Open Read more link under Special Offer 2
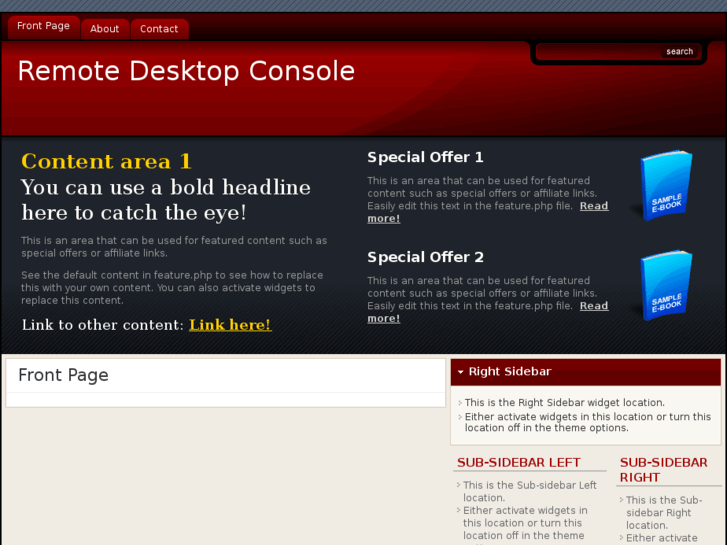This screenshot has width=727, height=545. pos(488,312)
